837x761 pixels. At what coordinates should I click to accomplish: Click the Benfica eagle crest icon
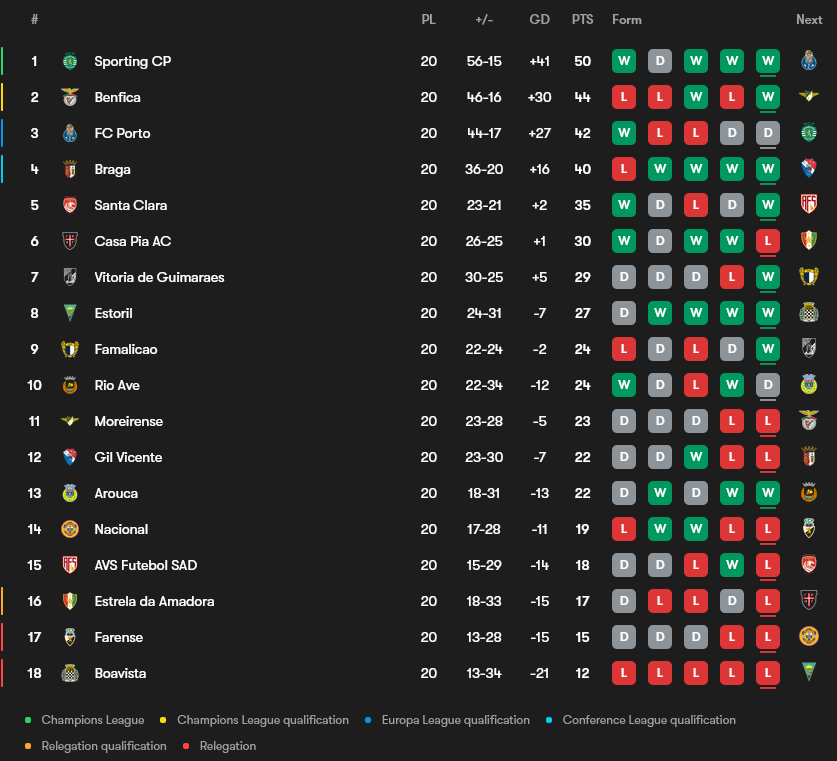tap(69, 97)
